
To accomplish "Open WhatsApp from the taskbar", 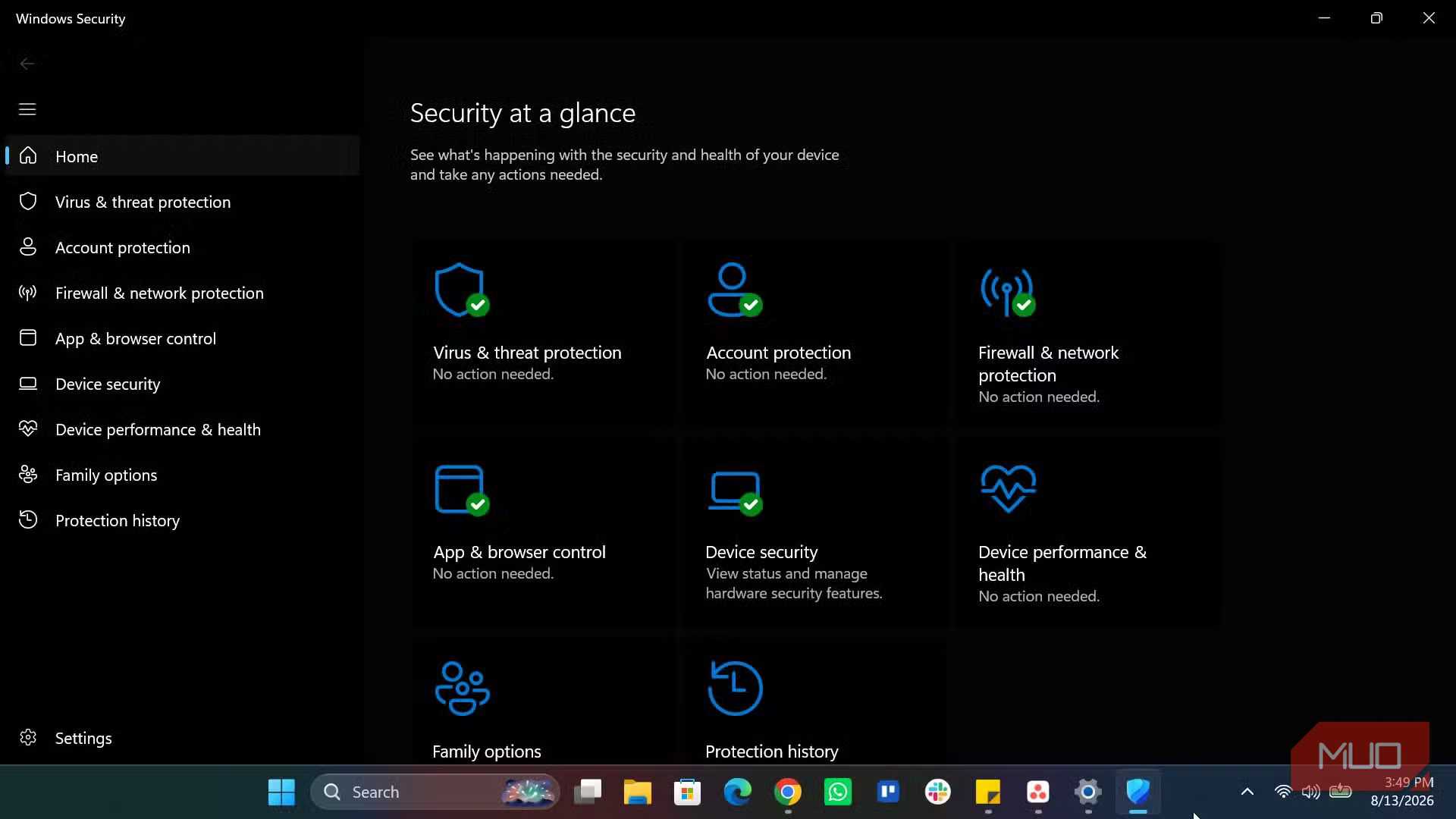I will [837, 792].
